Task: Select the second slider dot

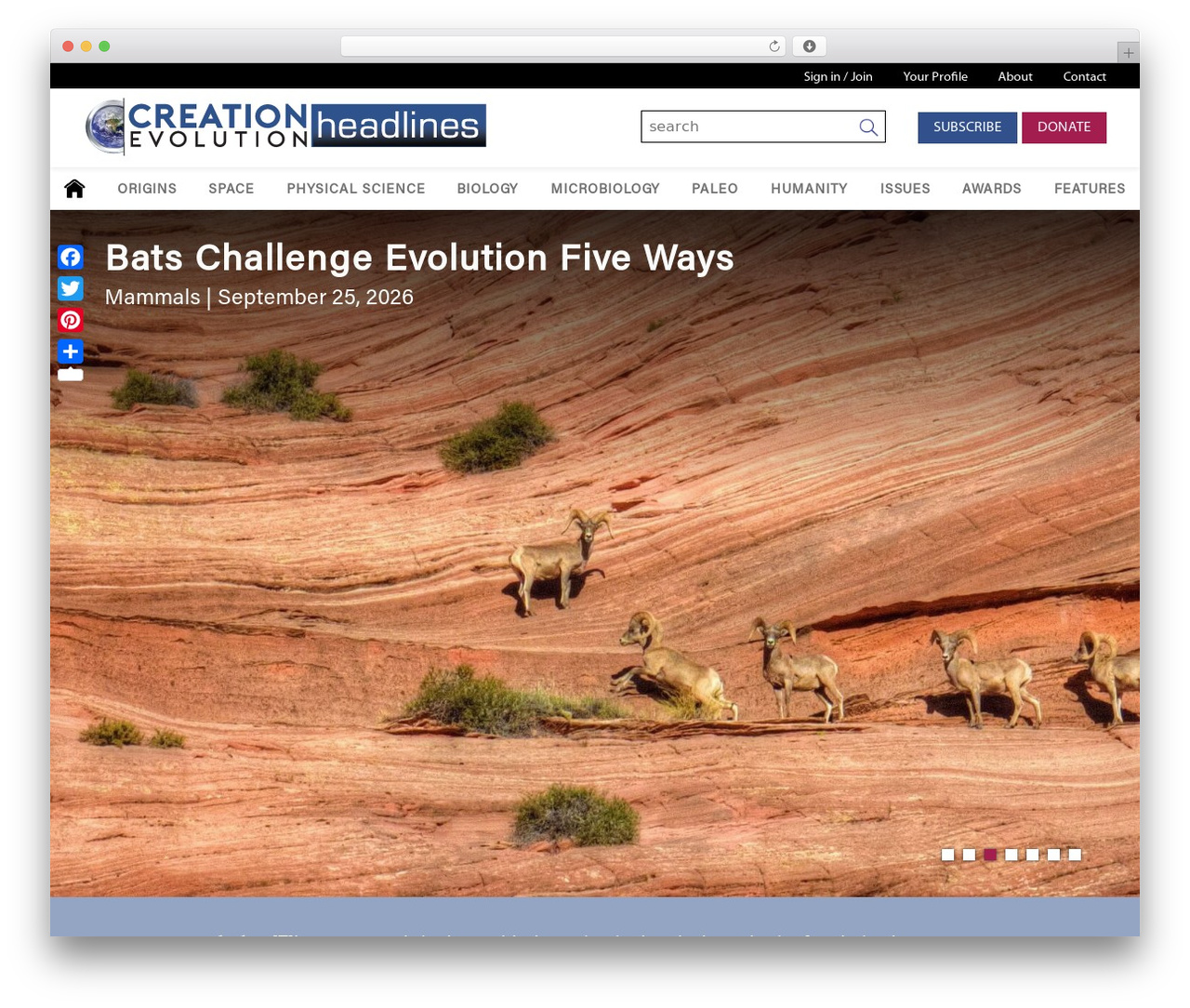Action: [969, 855]
